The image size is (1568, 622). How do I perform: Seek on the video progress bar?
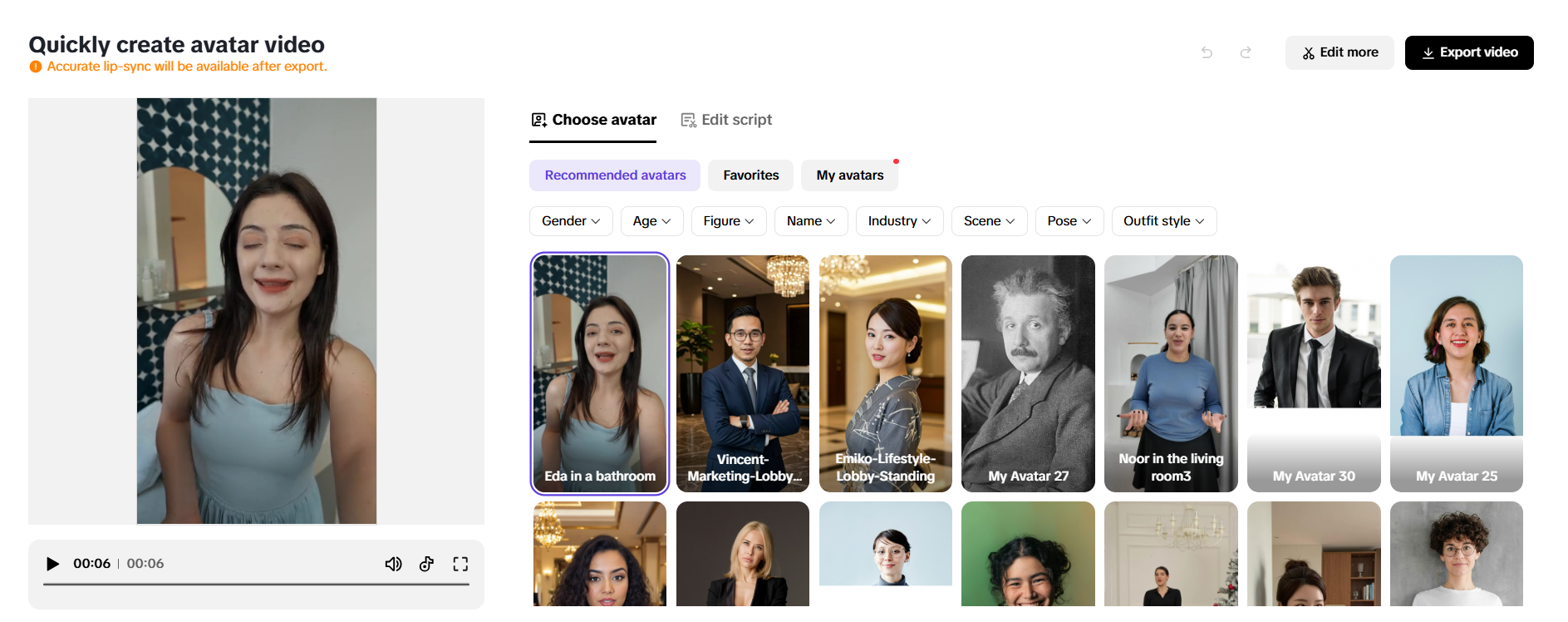coord(256,585)
